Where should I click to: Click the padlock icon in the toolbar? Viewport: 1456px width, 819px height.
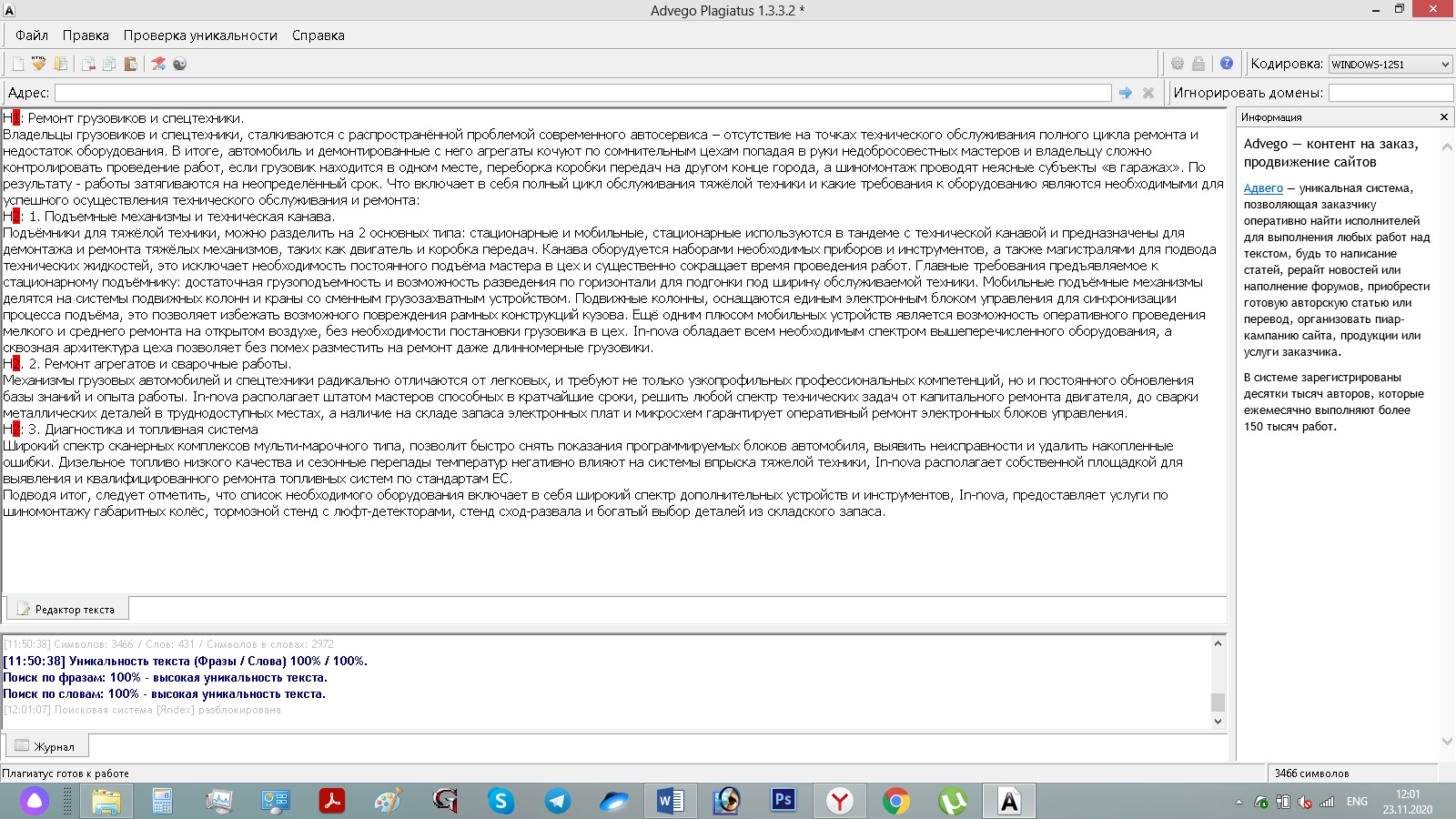click(1198, 64)
